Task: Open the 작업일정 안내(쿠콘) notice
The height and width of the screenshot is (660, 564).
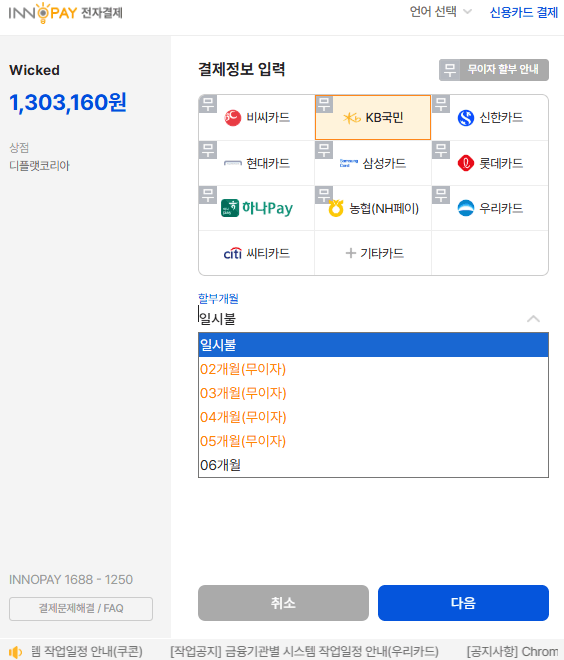Action: 87,652
